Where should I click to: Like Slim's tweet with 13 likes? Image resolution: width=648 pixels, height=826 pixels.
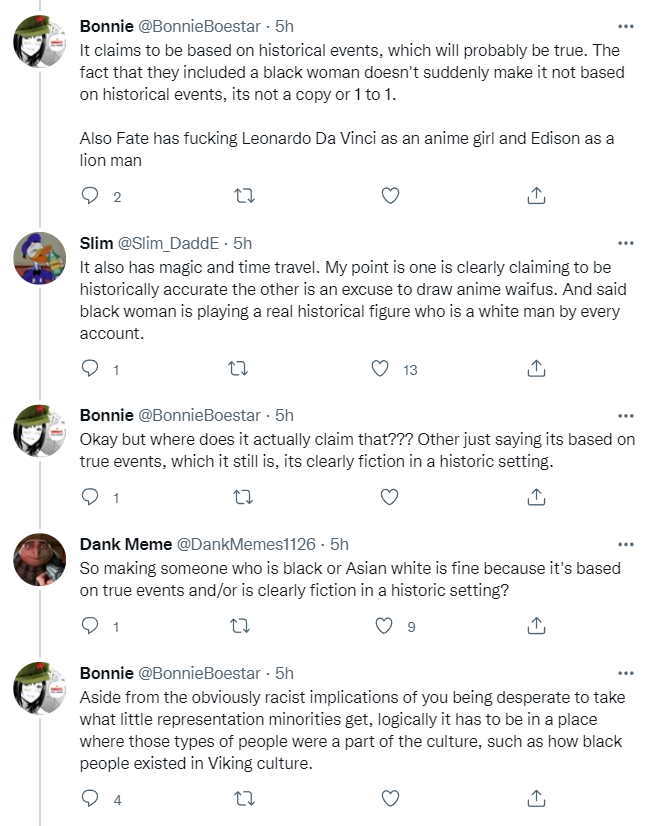380,369
